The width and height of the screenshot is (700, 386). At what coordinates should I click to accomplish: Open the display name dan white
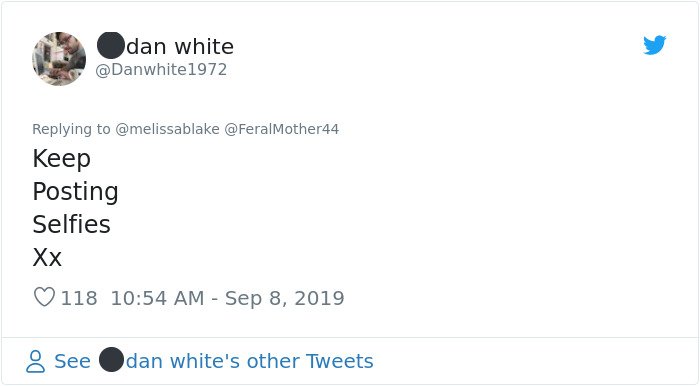click(180, 46)
